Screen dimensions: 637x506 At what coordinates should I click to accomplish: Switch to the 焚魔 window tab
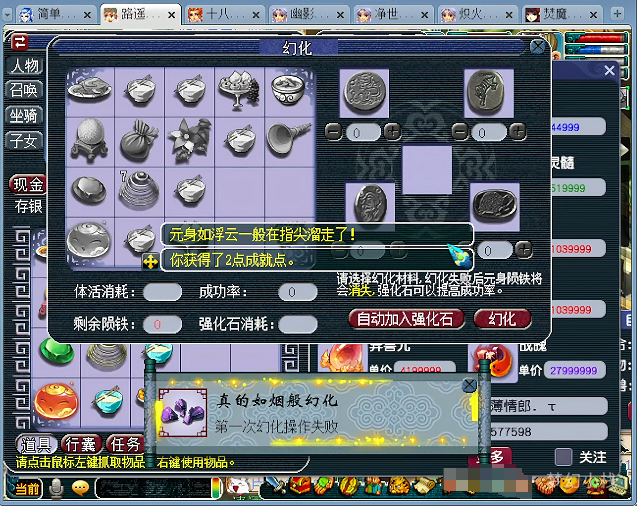pyautogui.click(x=561, y=15)
